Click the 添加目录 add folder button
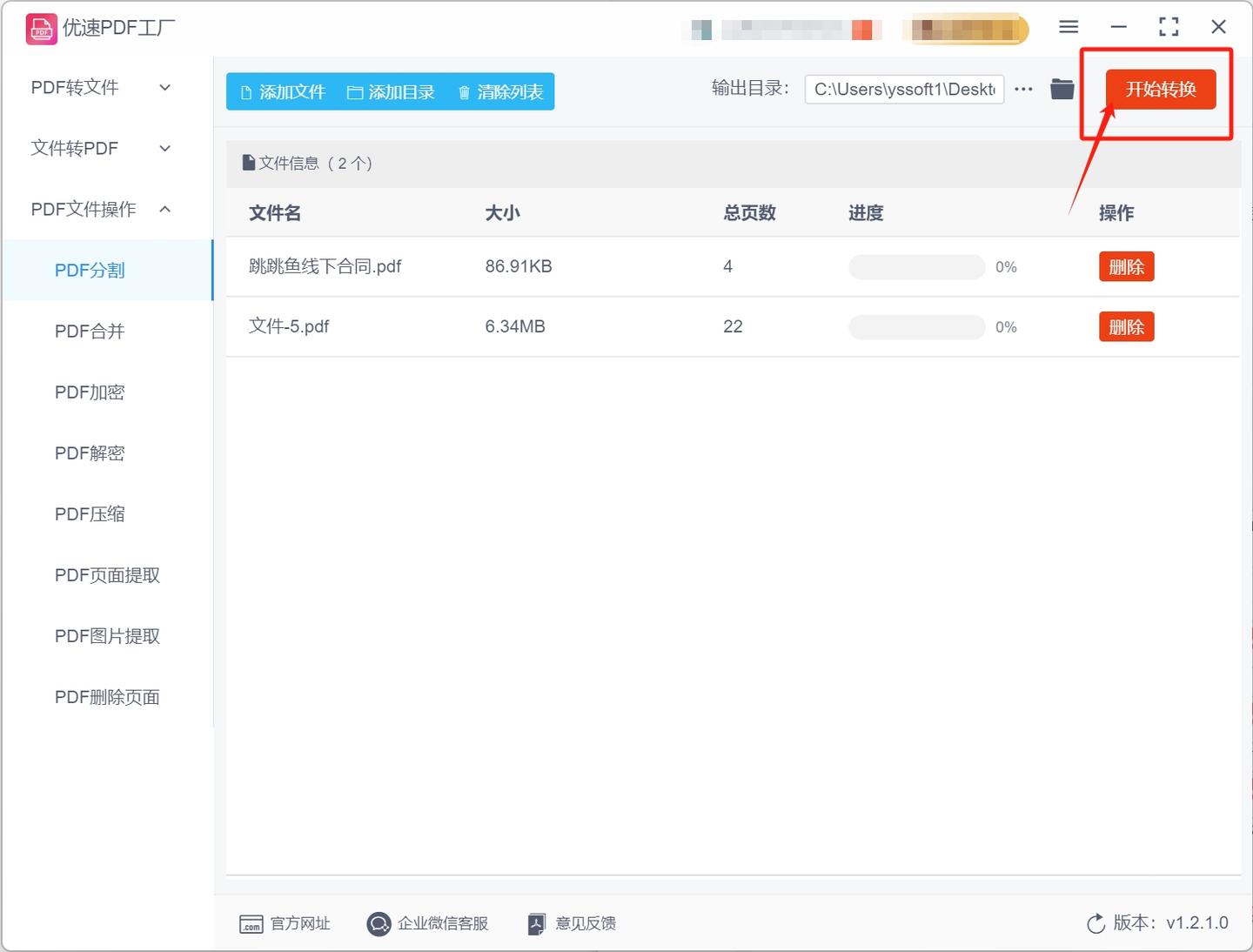Image resolution: width=1253 pixels, height=952 pixels. (x=391, y=92)
